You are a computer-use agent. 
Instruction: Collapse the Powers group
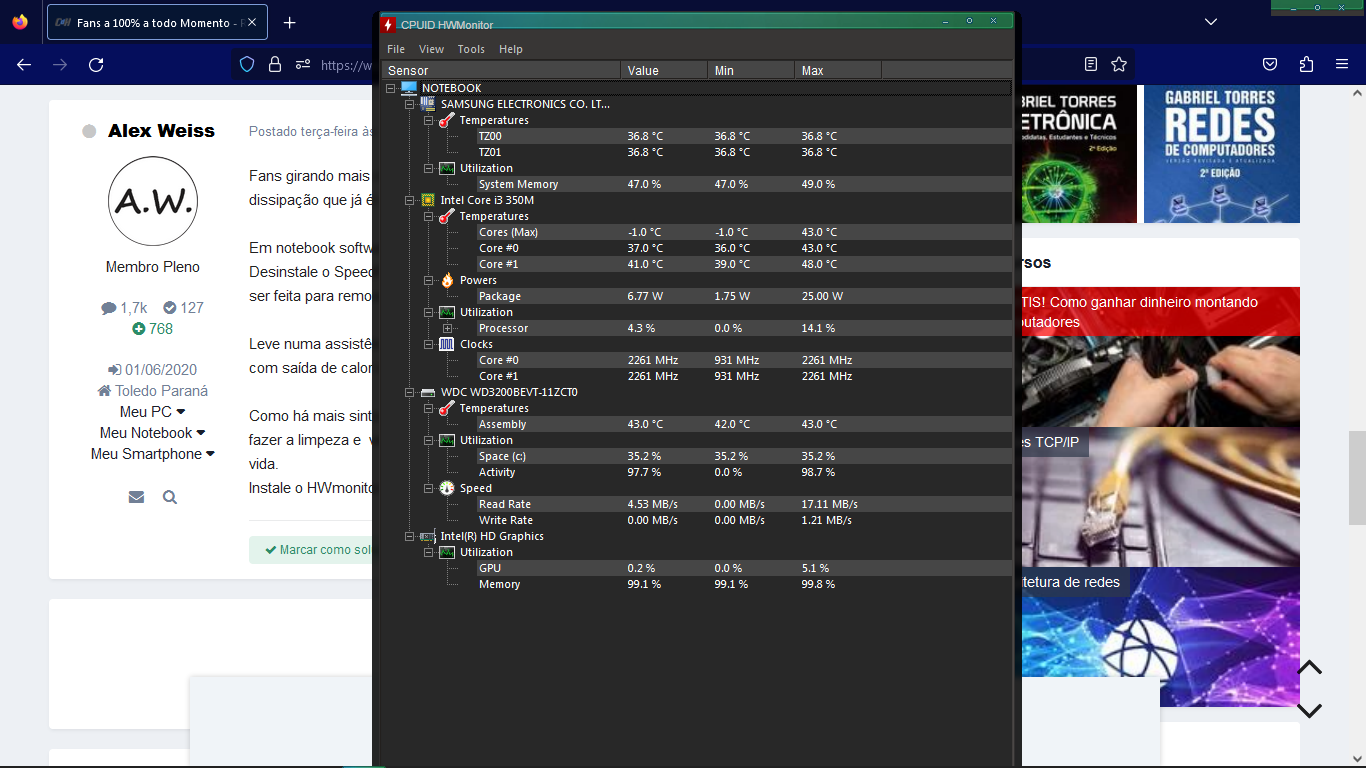428,280
